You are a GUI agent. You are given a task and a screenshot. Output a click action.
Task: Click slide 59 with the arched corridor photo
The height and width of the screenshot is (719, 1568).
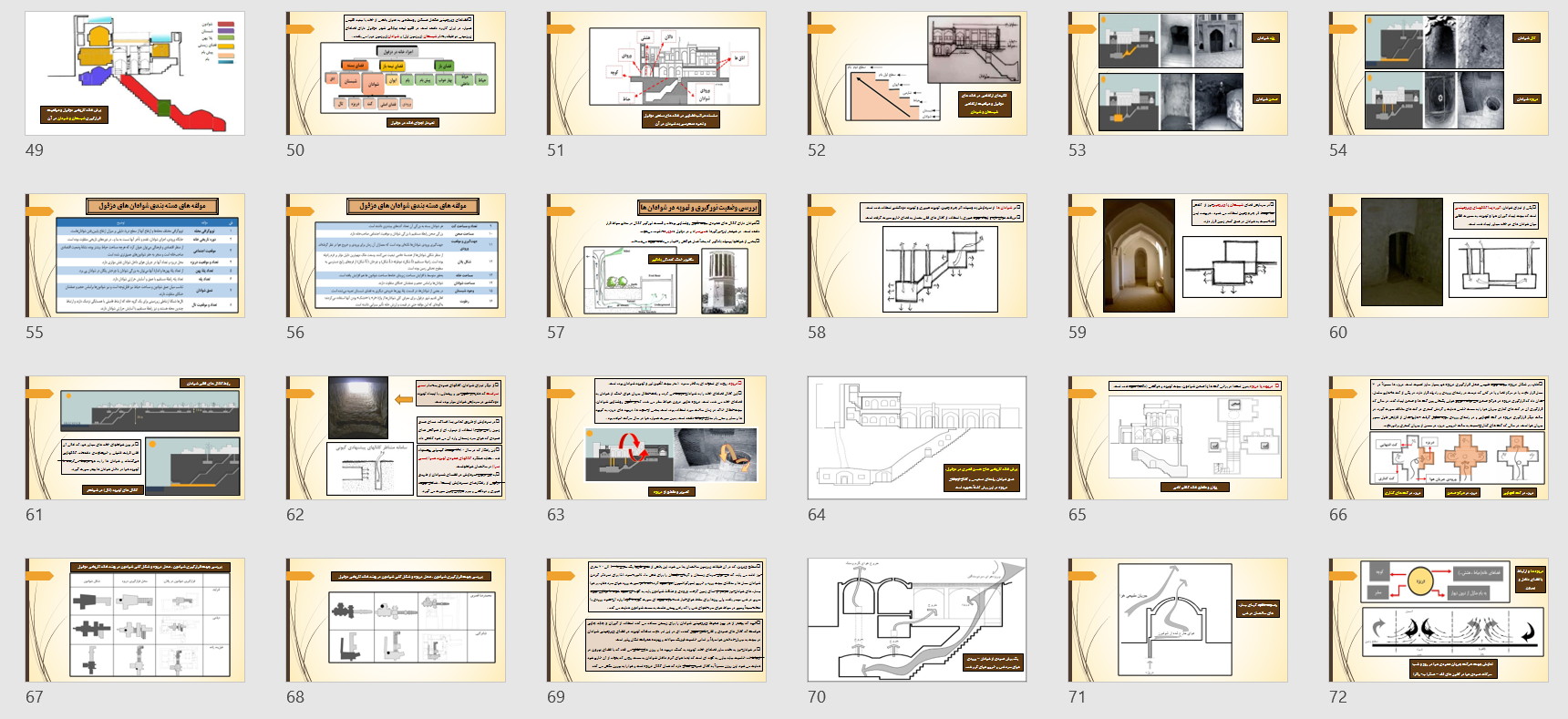(x=1178, y=256)
